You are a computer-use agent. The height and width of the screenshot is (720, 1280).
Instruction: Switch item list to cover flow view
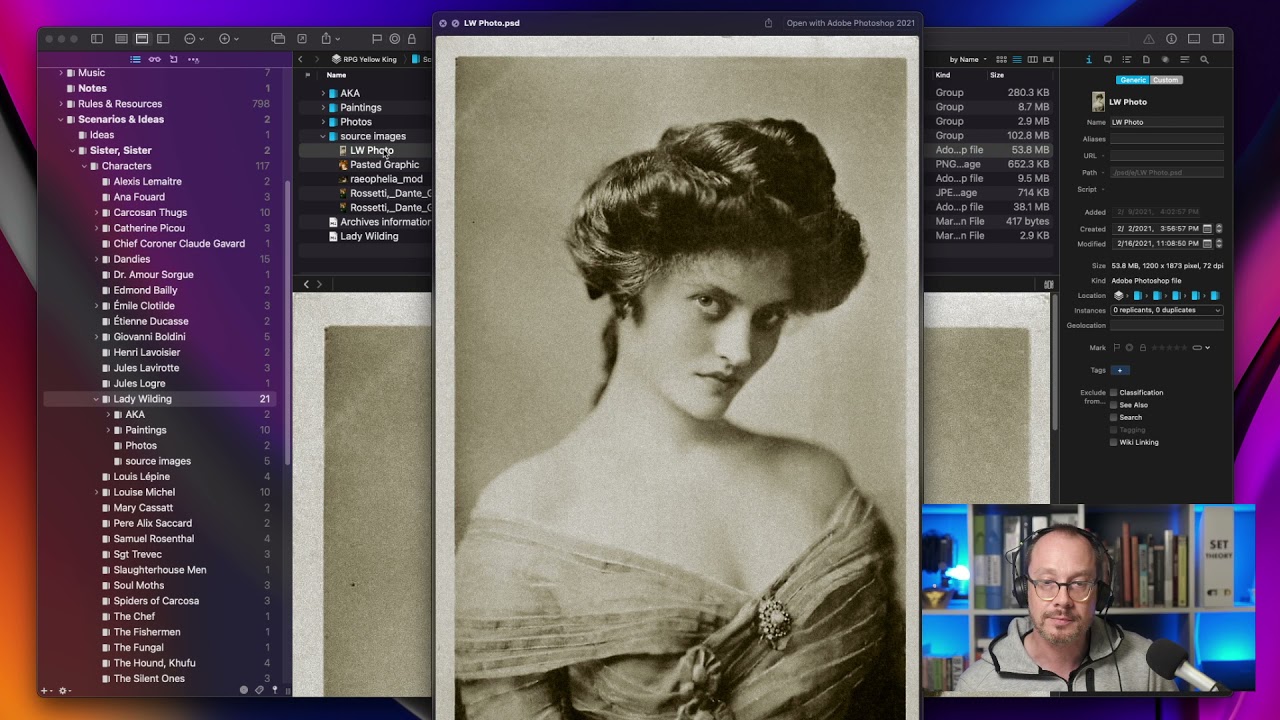pyautogui.click(x=1048, y=59)
